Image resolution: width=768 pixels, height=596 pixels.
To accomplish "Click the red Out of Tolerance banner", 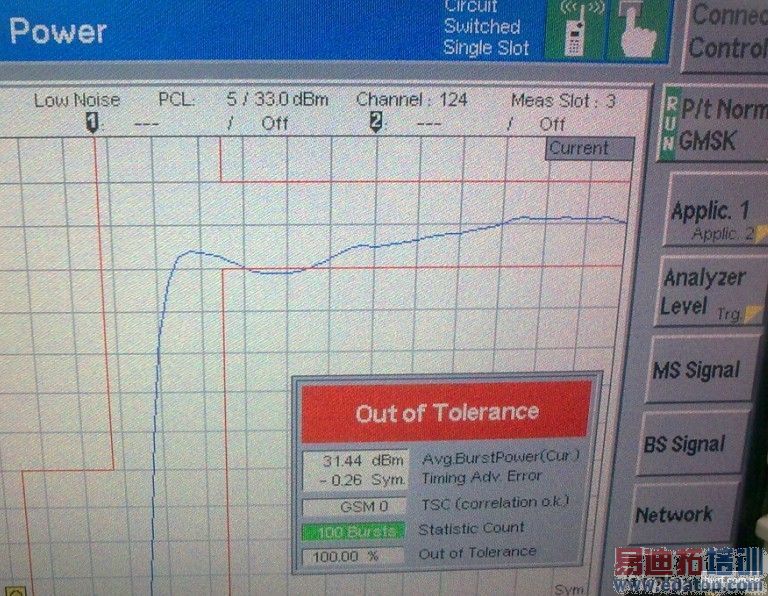I will coord(446,411).
